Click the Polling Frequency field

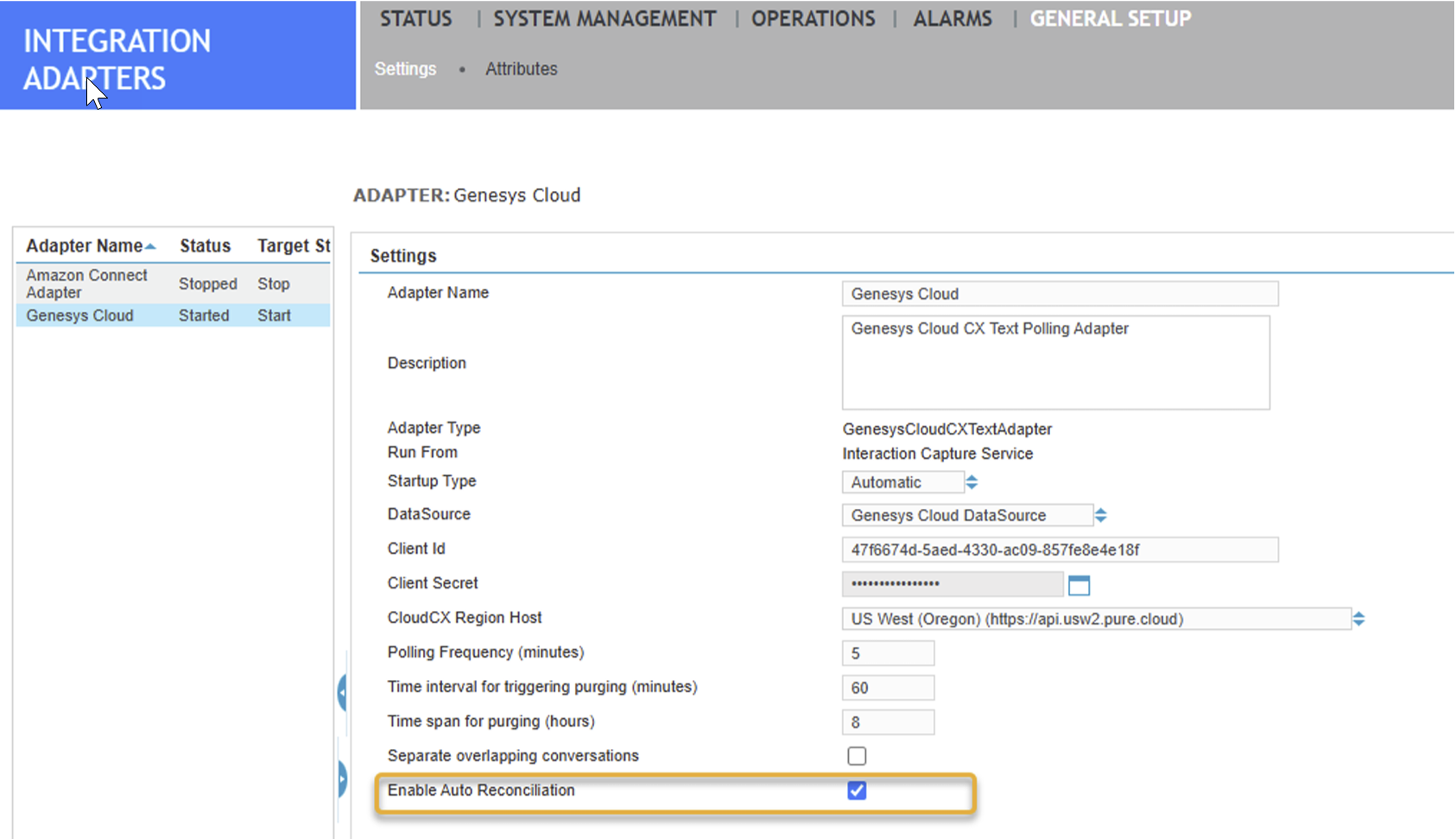pyautogui.click(x=887, y=653)
